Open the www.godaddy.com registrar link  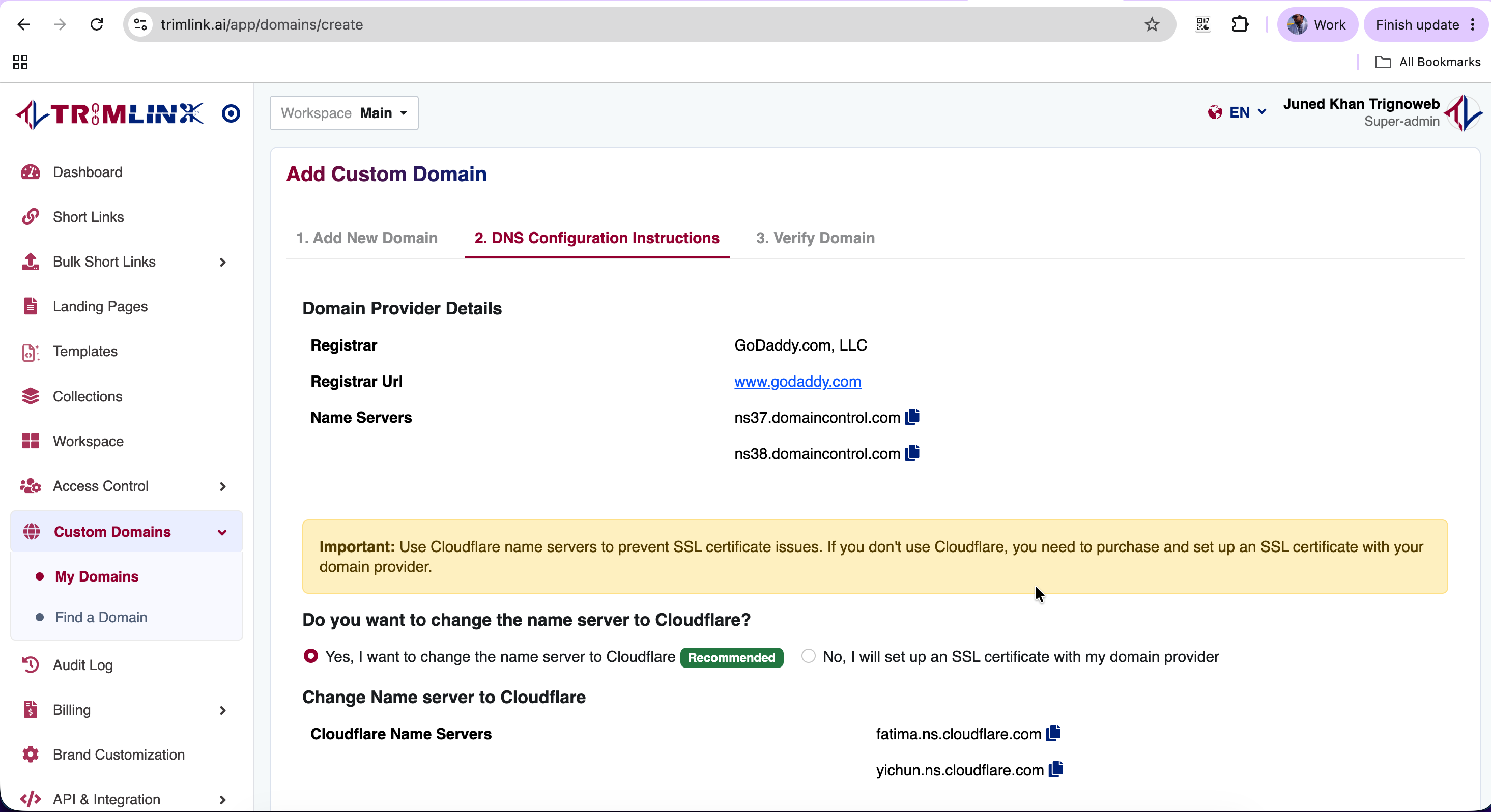(797, 382)
